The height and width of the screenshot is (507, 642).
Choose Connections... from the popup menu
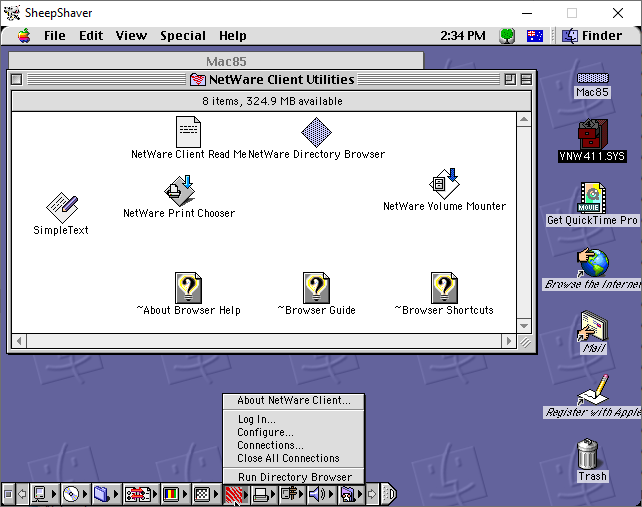tap(294, 445)
